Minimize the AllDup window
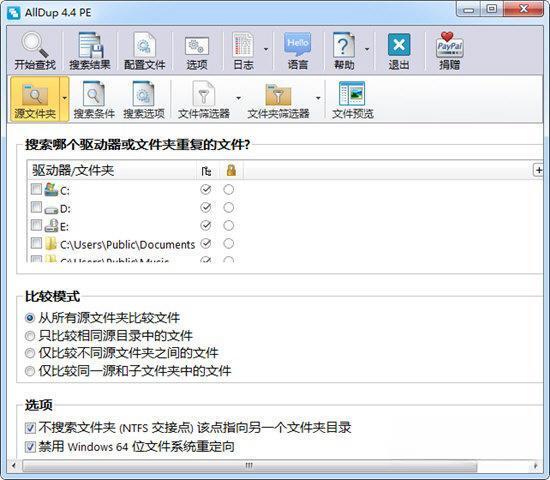550x480 pixels. click(469, 10)
